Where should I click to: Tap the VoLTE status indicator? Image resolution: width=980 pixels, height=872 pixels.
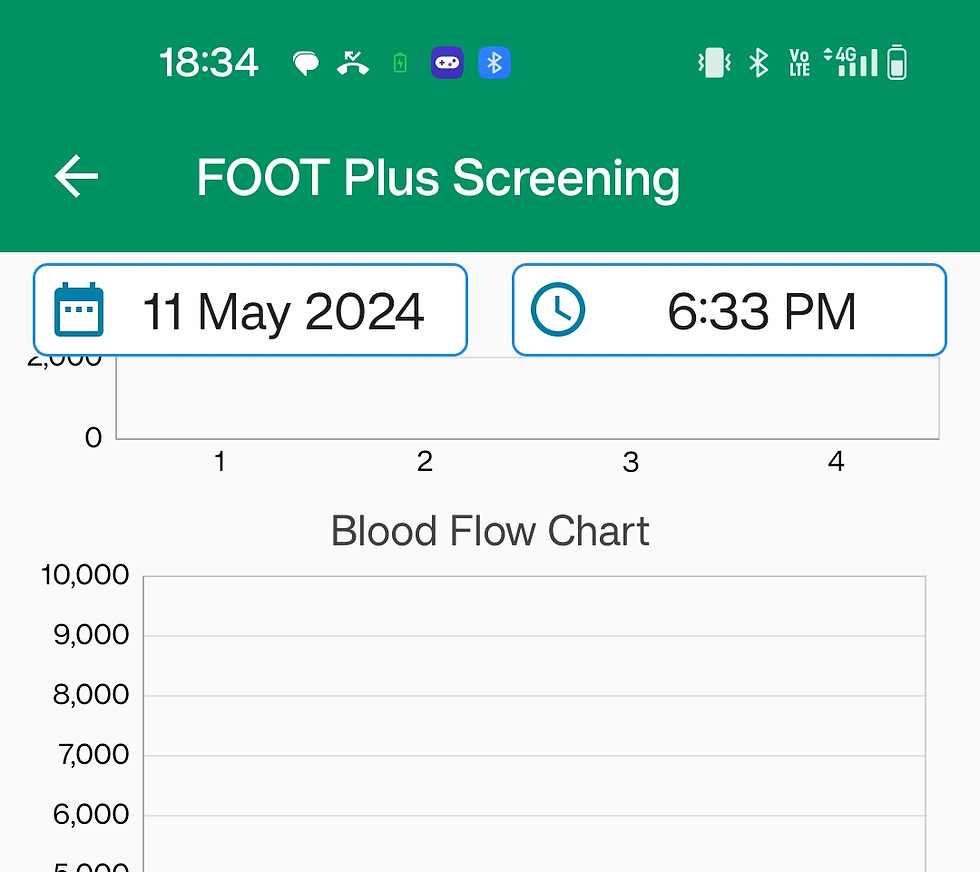pyautogui.click(x=799, y=63)
